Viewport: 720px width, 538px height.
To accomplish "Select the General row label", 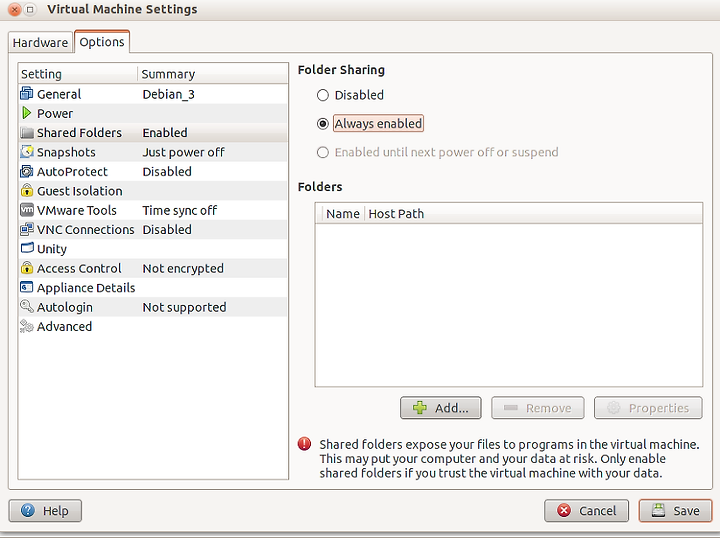I will pos(59,94).
